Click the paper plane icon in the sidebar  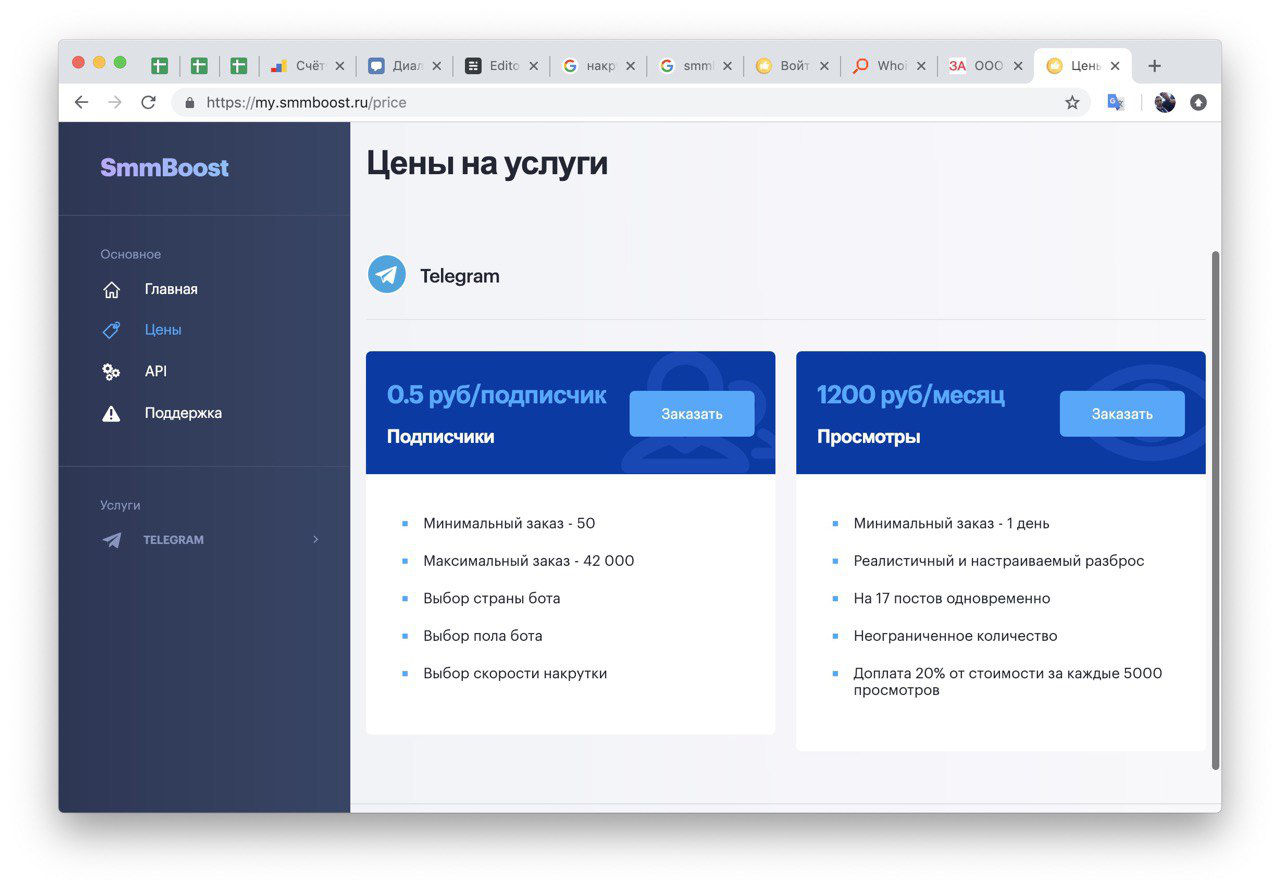[112, 540]
